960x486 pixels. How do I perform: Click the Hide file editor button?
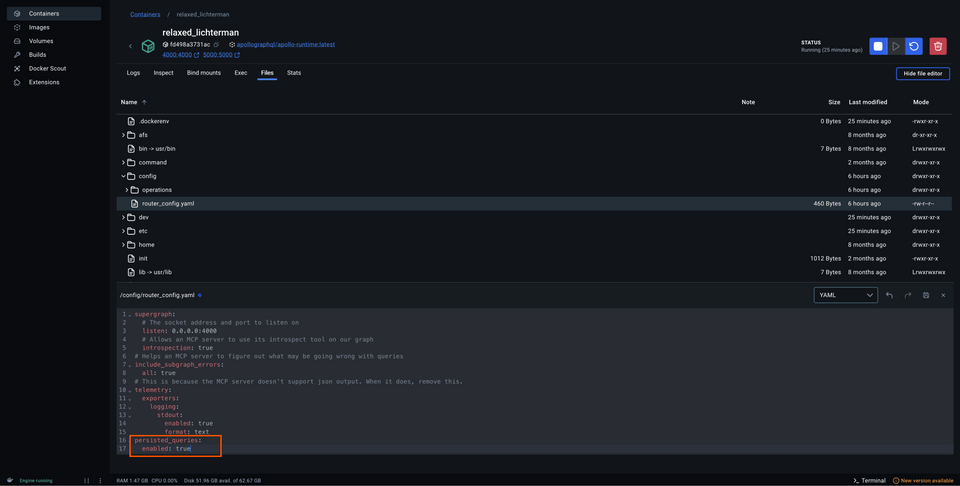click(x=922, y=74)
